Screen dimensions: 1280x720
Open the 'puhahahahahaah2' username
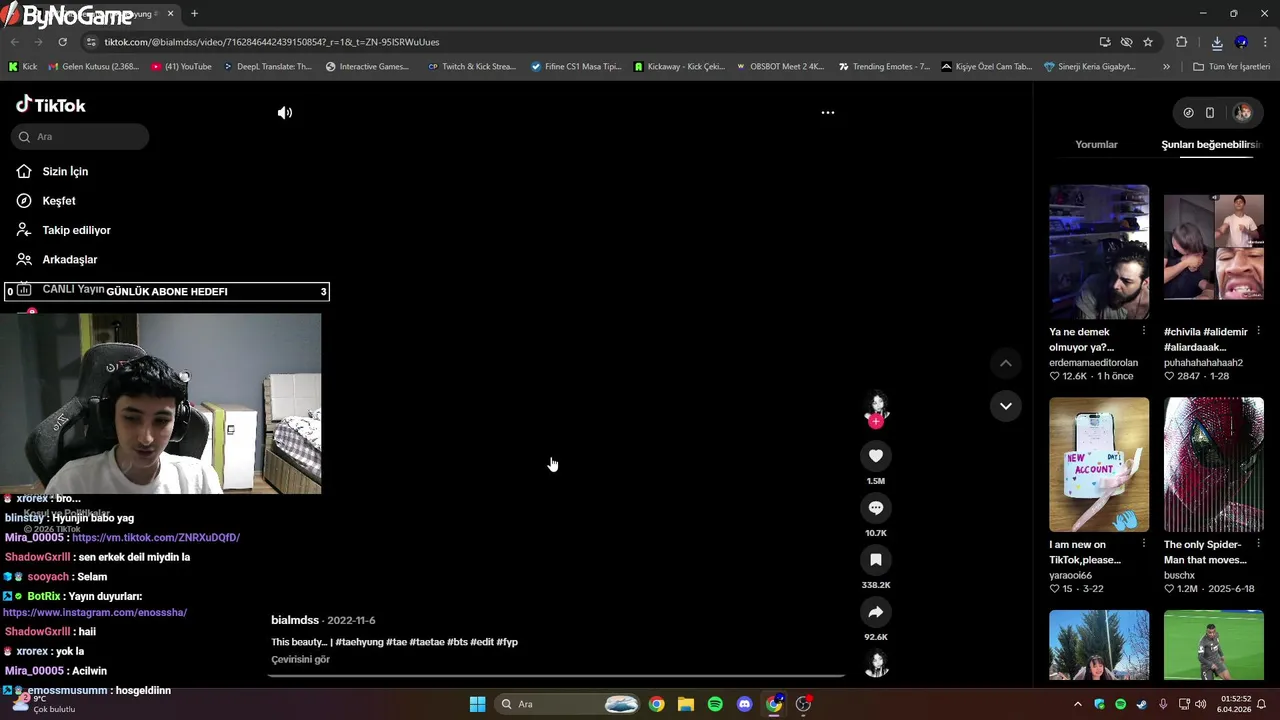tap(1203, 363)
